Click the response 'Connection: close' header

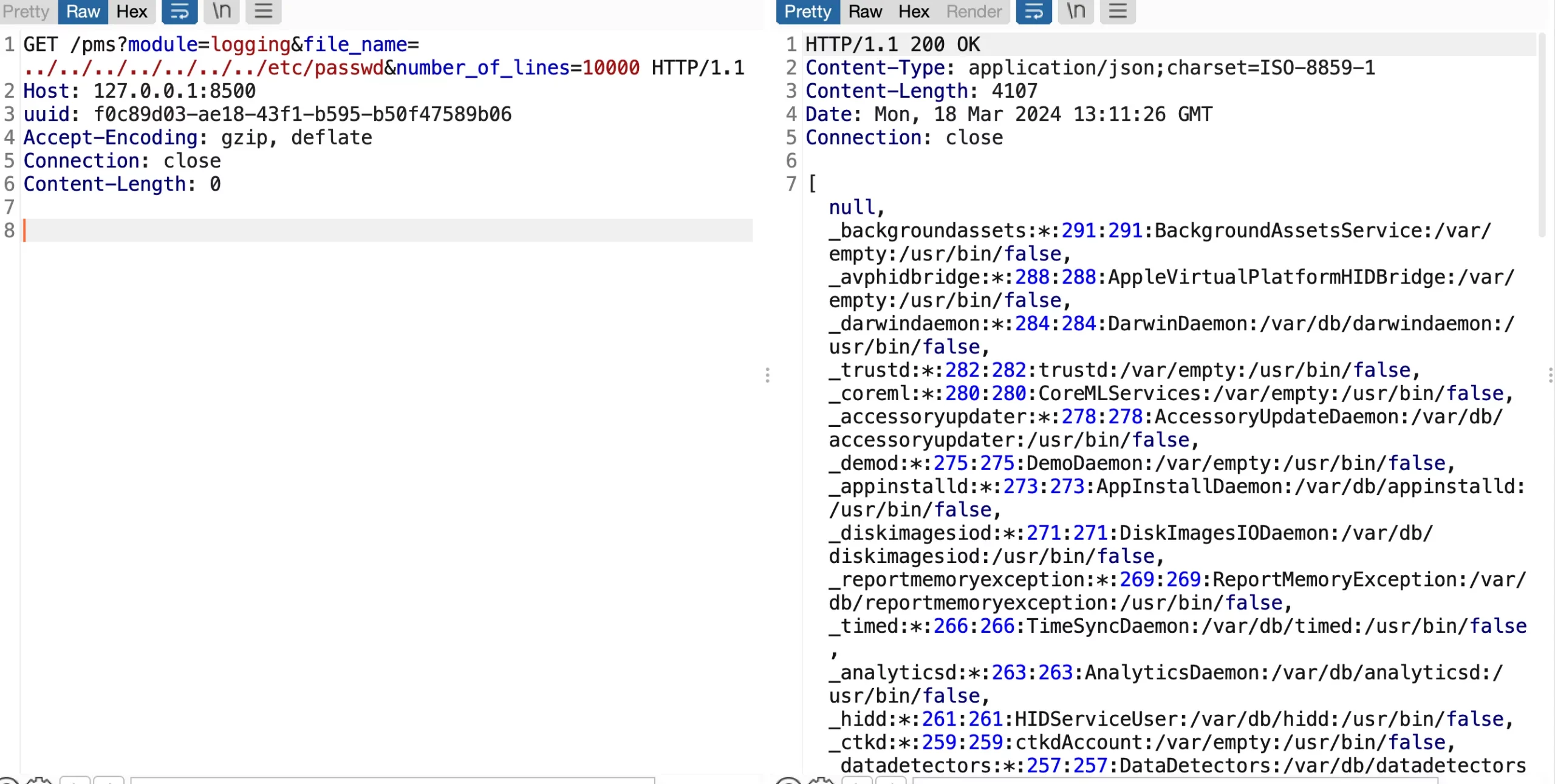[x=904, y=138]
